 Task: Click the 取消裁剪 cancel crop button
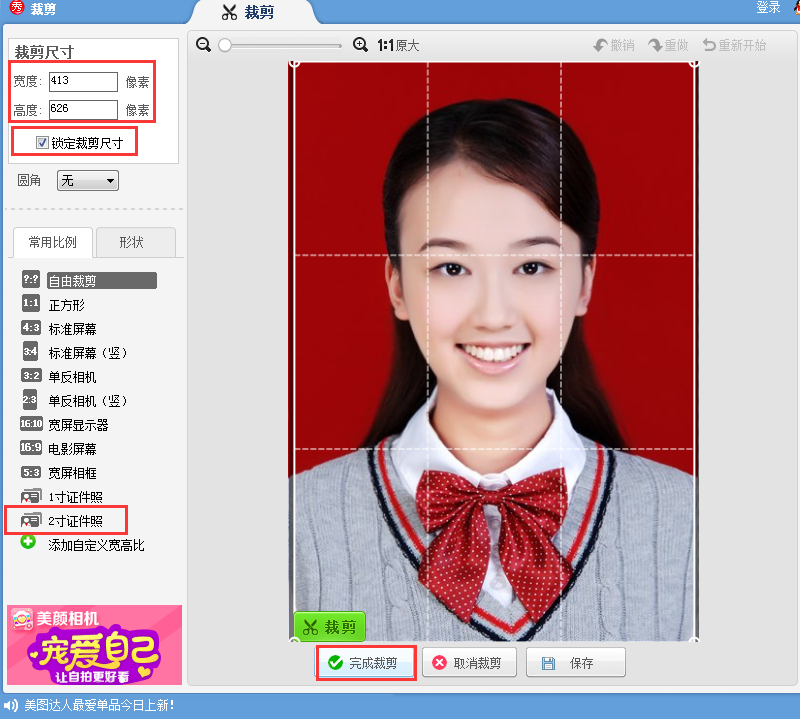(474, 663)
